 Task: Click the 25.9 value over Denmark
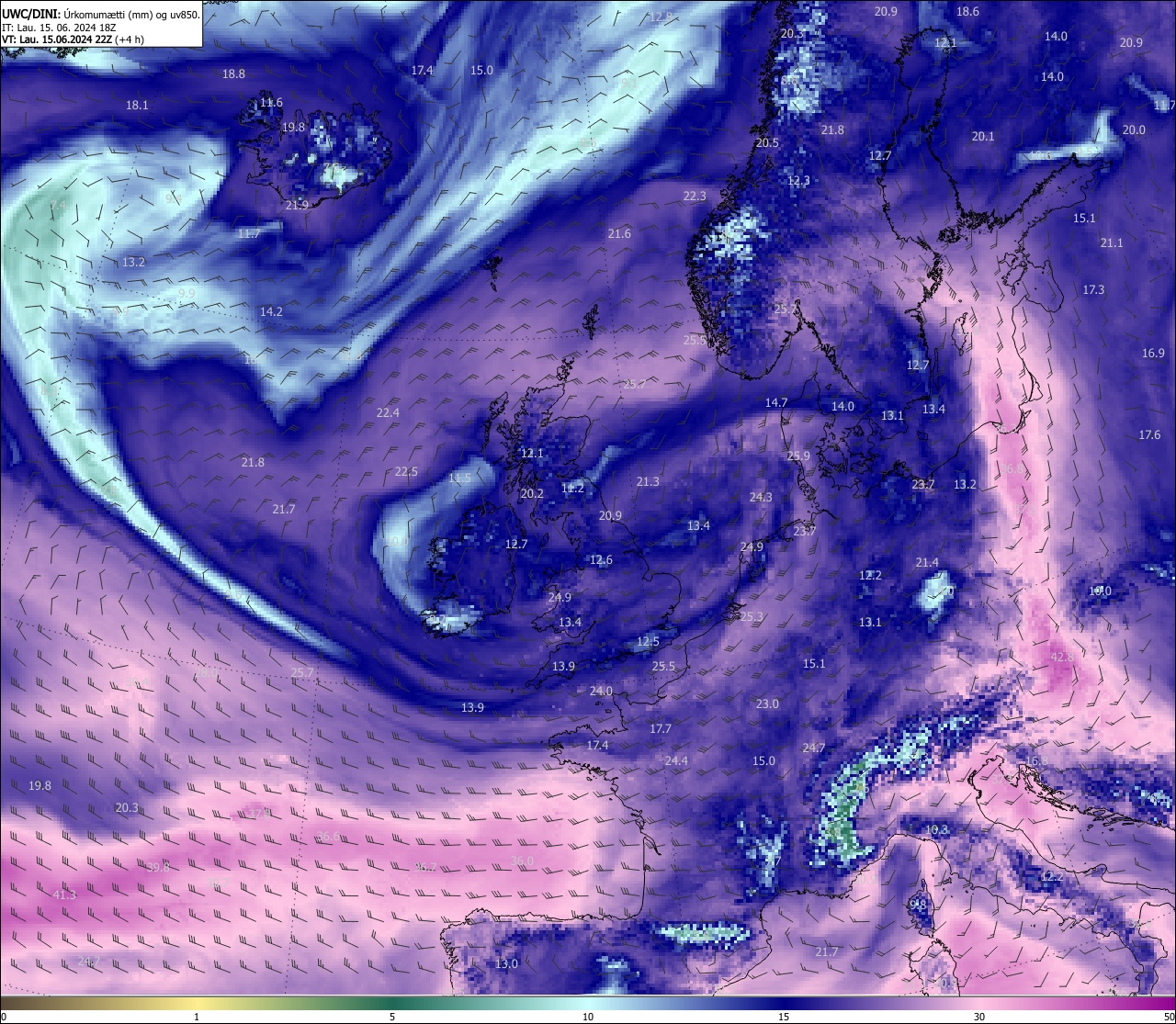click(798, 456)
